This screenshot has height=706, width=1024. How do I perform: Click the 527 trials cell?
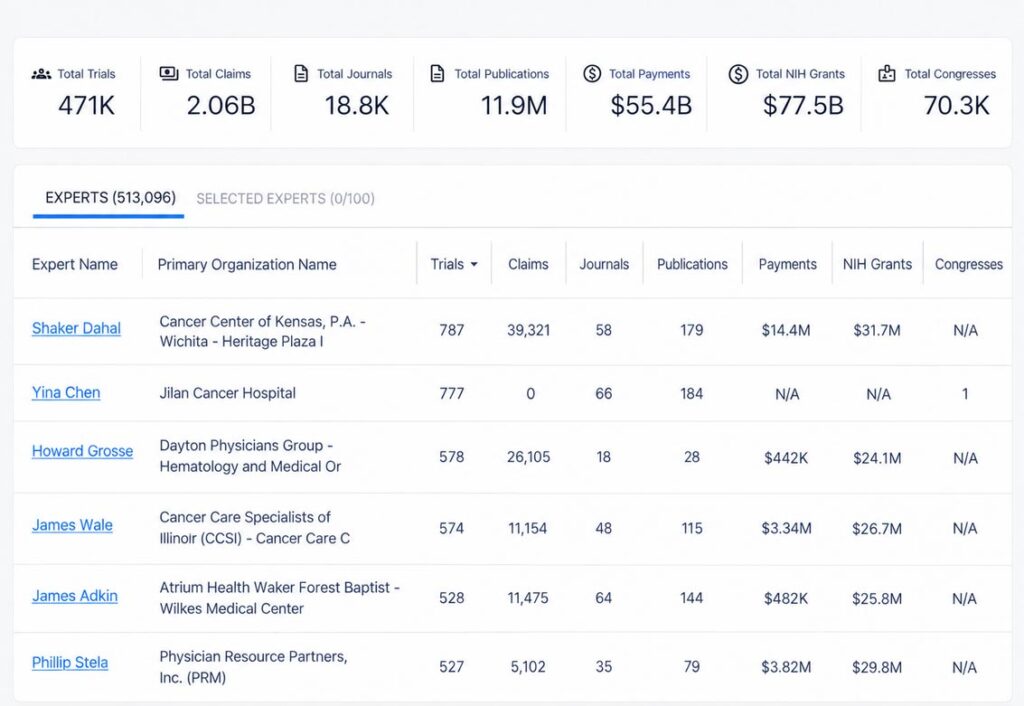point(451,666)
